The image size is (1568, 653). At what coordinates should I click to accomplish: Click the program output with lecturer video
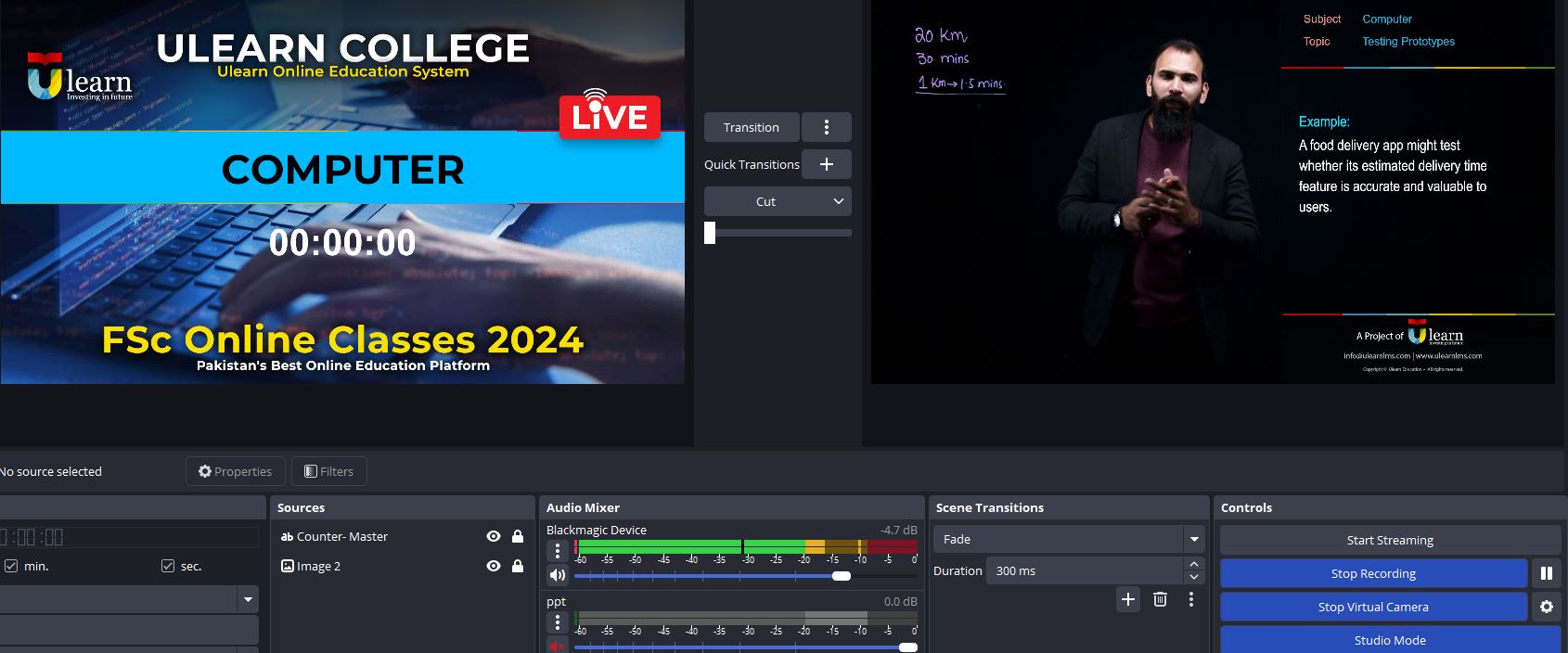click(x=1213, y=192)
